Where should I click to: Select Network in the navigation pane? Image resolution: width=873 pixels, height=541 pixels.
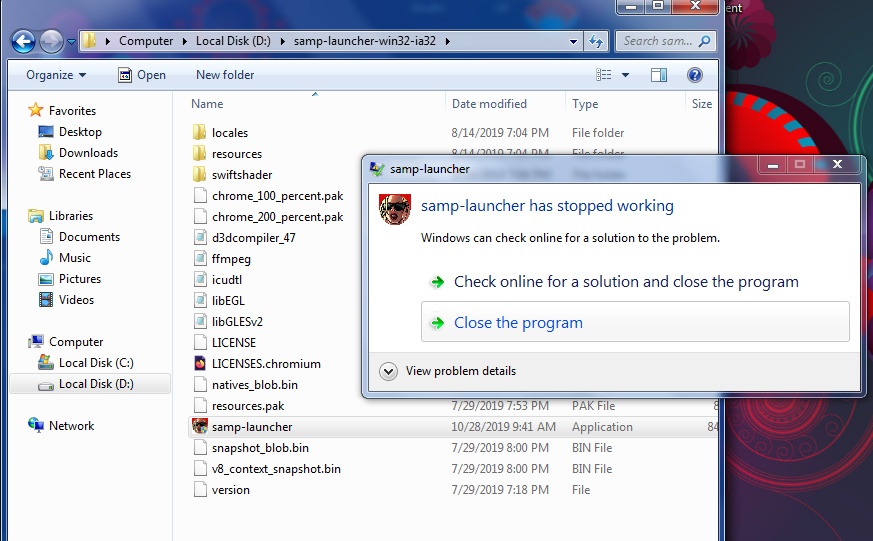pos(71,426)
